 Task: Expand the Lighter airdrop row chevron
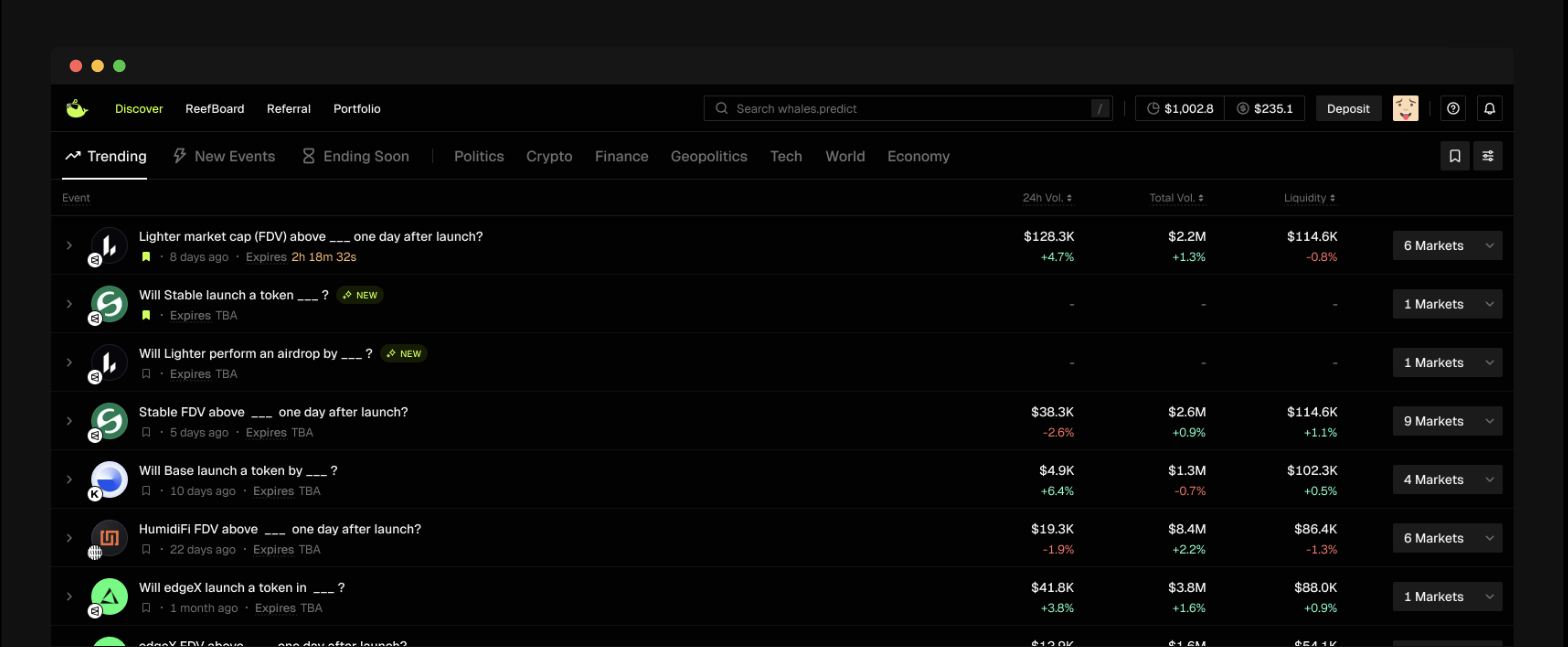[x=69, y=362]
